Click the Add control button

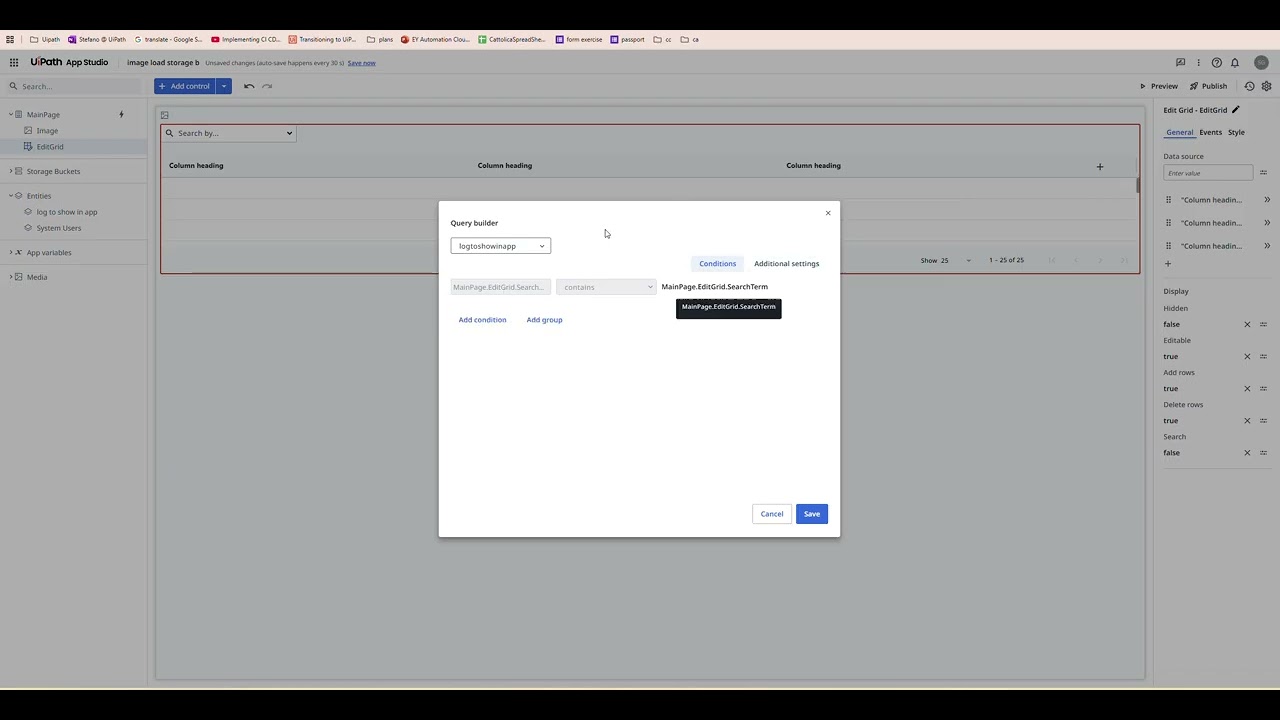185,86
